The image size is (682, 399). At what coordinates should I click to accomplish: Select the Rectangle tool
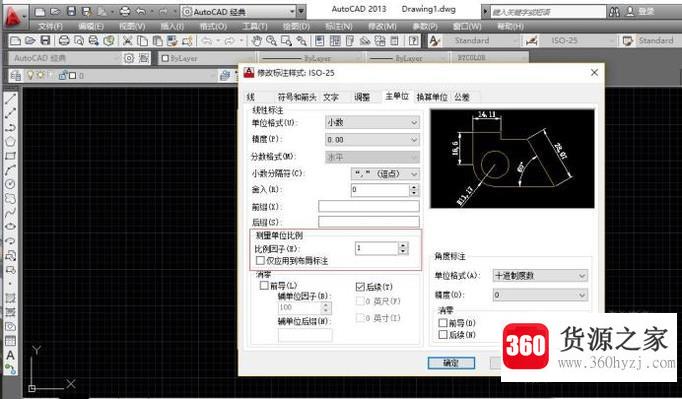coord(10,156)
